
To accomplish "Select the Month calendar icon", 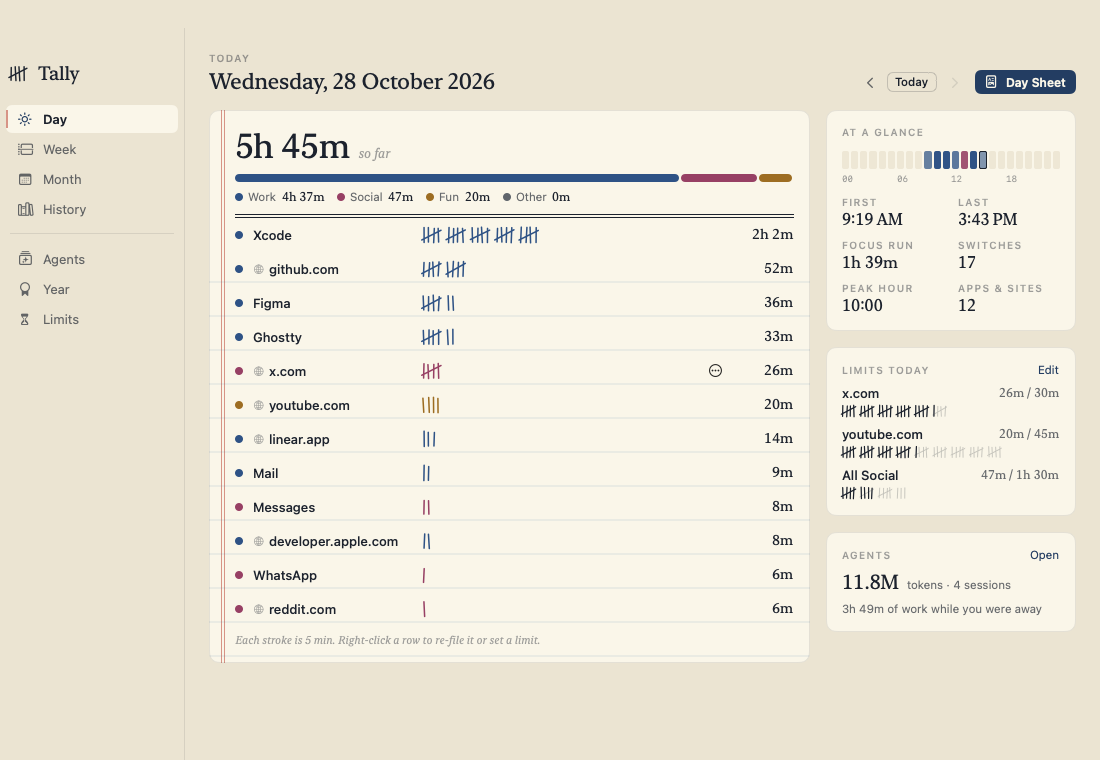I will click(25, 180).
